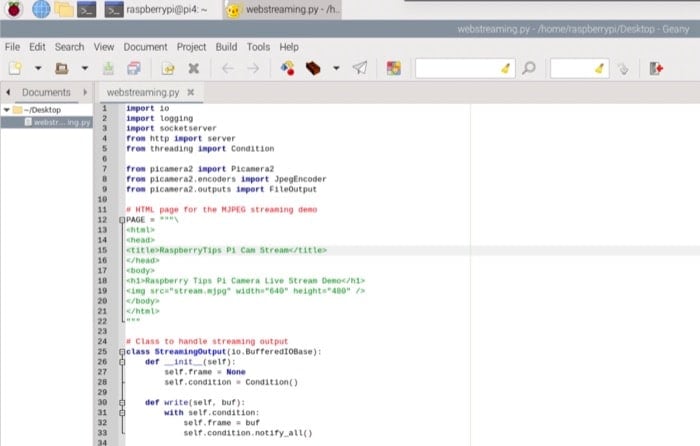This screenshot has width=700, height=446.
Task: Click the MJPEG streaming demo comment
Action: pos(221,210)
